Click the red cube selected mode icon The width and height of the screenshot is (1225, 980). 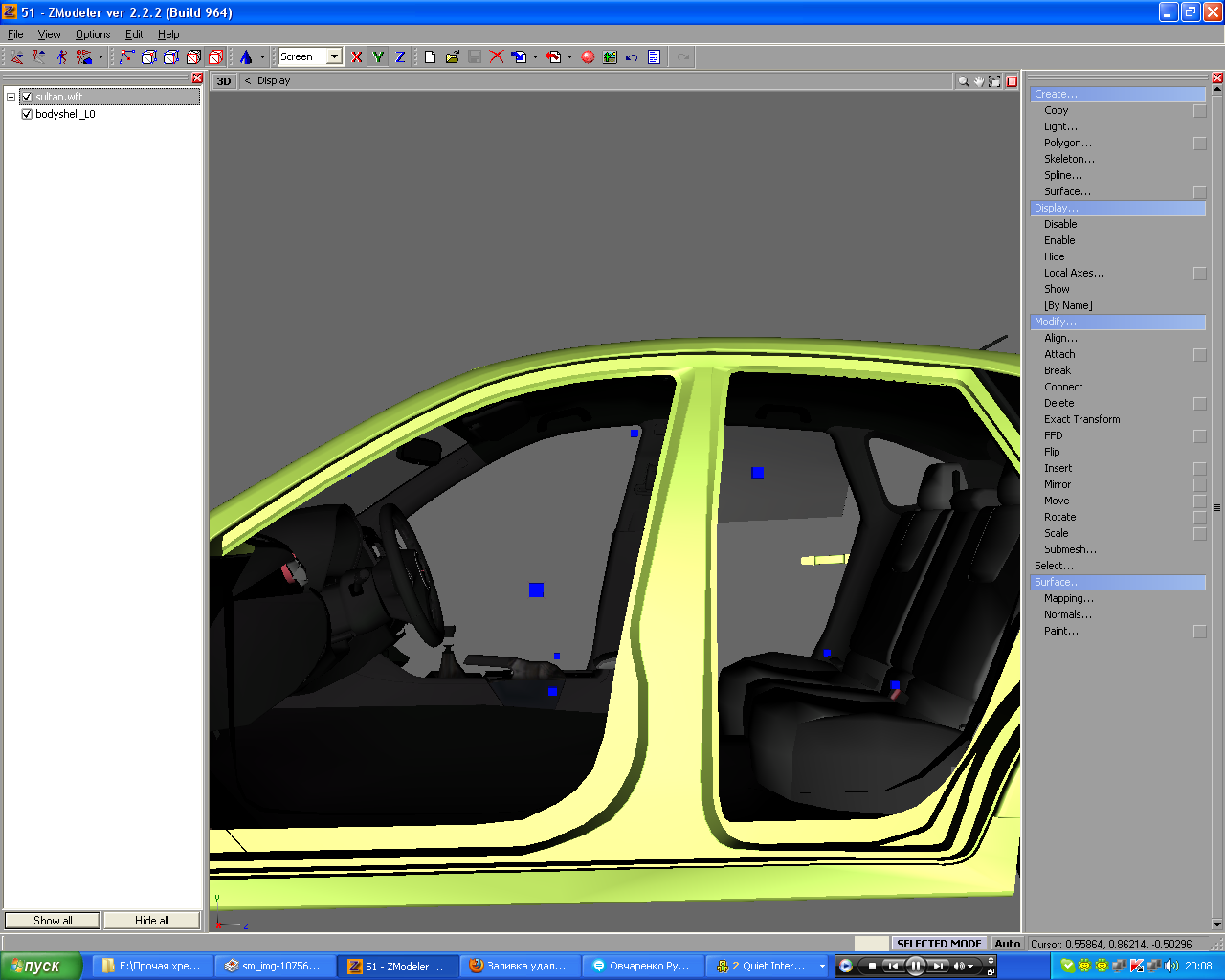pos(216,57)
